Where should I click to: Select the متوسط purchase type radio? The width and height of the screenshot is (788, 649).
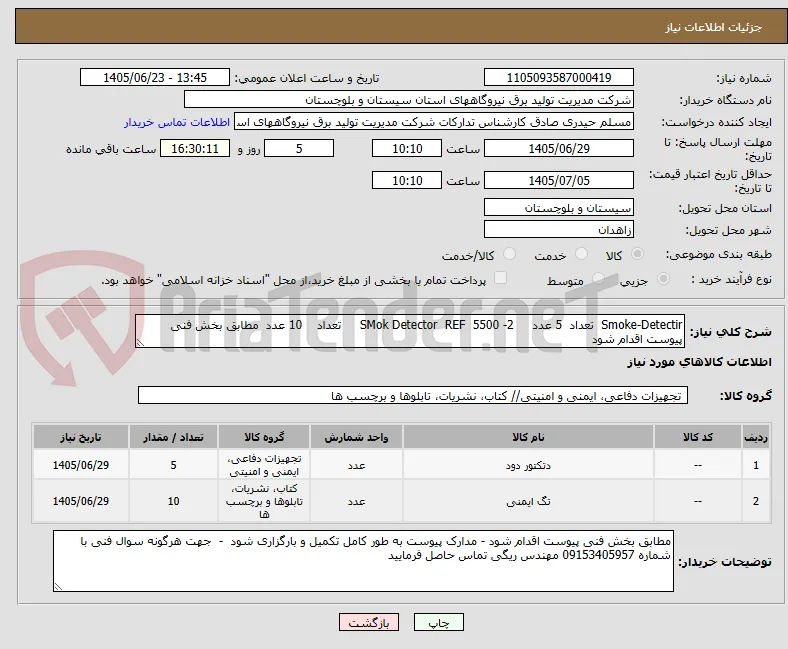[598, 279]
